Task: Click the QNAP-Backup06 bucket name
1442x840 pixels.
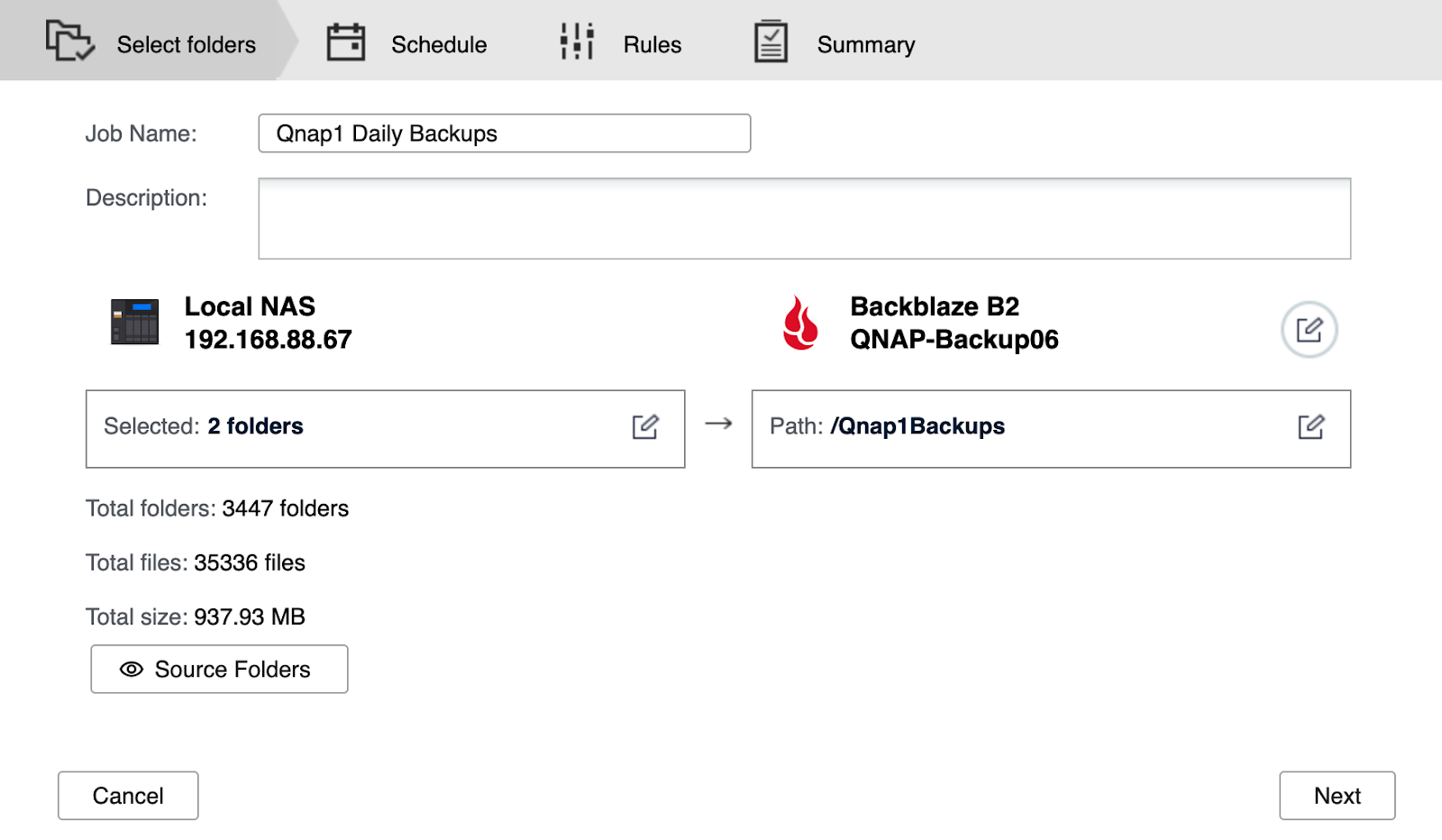Action: (x=954, y=340)
